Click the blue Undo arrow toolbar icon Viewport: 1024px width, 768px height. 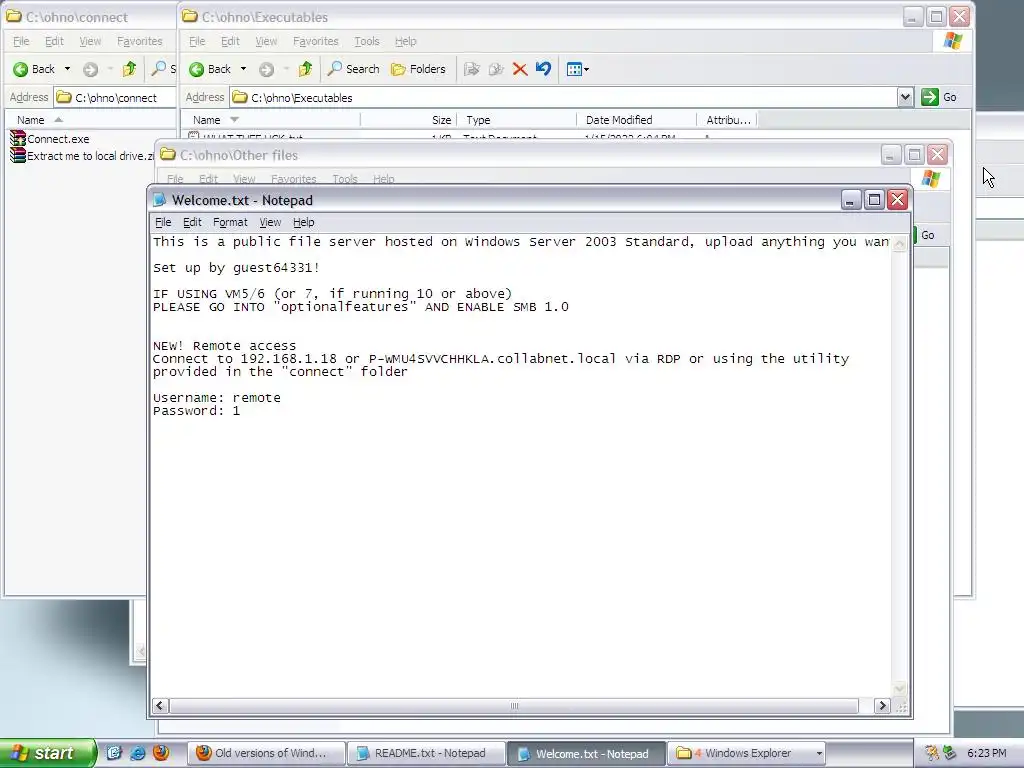pos(543,68)
